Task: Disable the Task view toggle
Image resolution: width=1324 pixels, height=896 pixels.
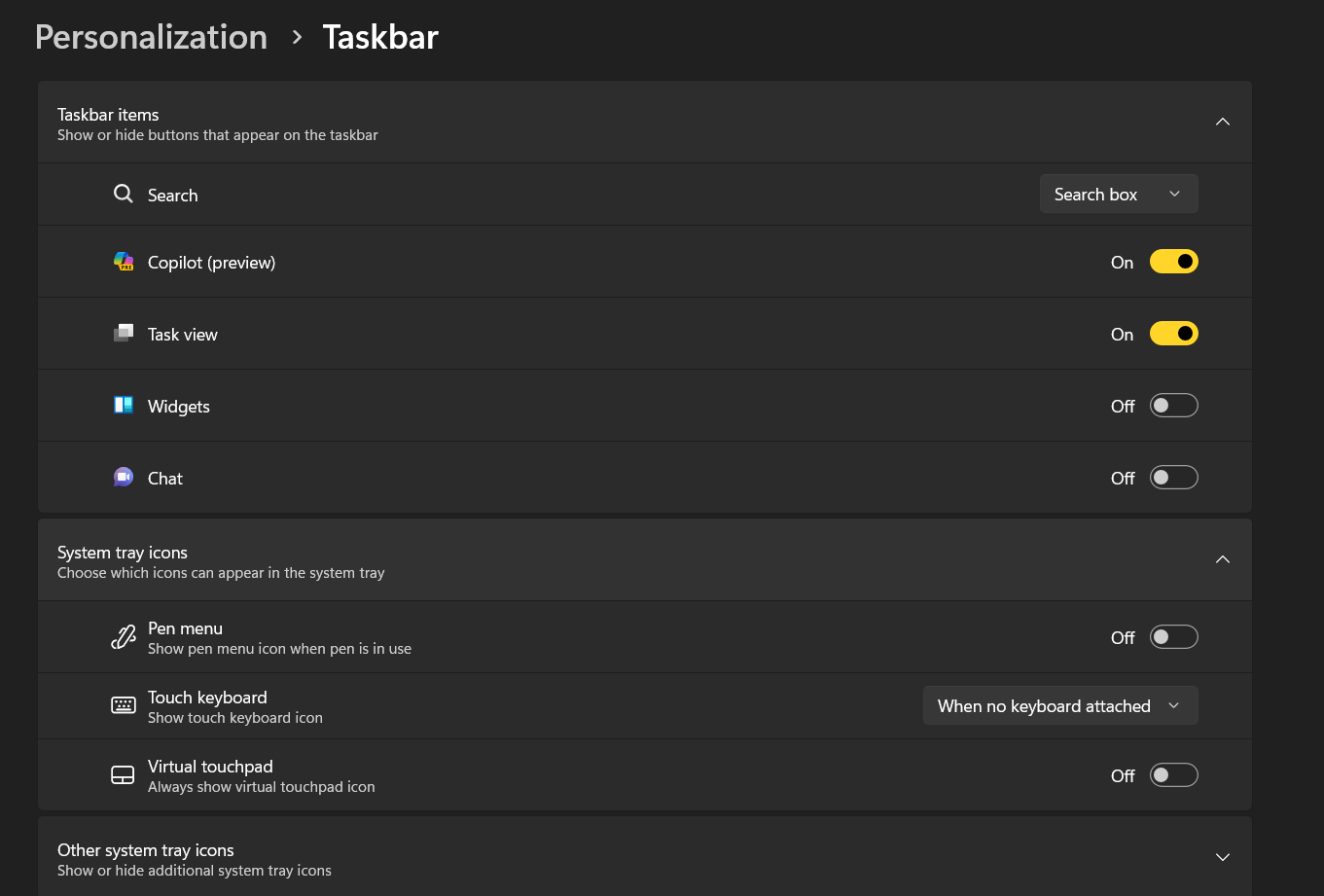Action: point(1173,334)
